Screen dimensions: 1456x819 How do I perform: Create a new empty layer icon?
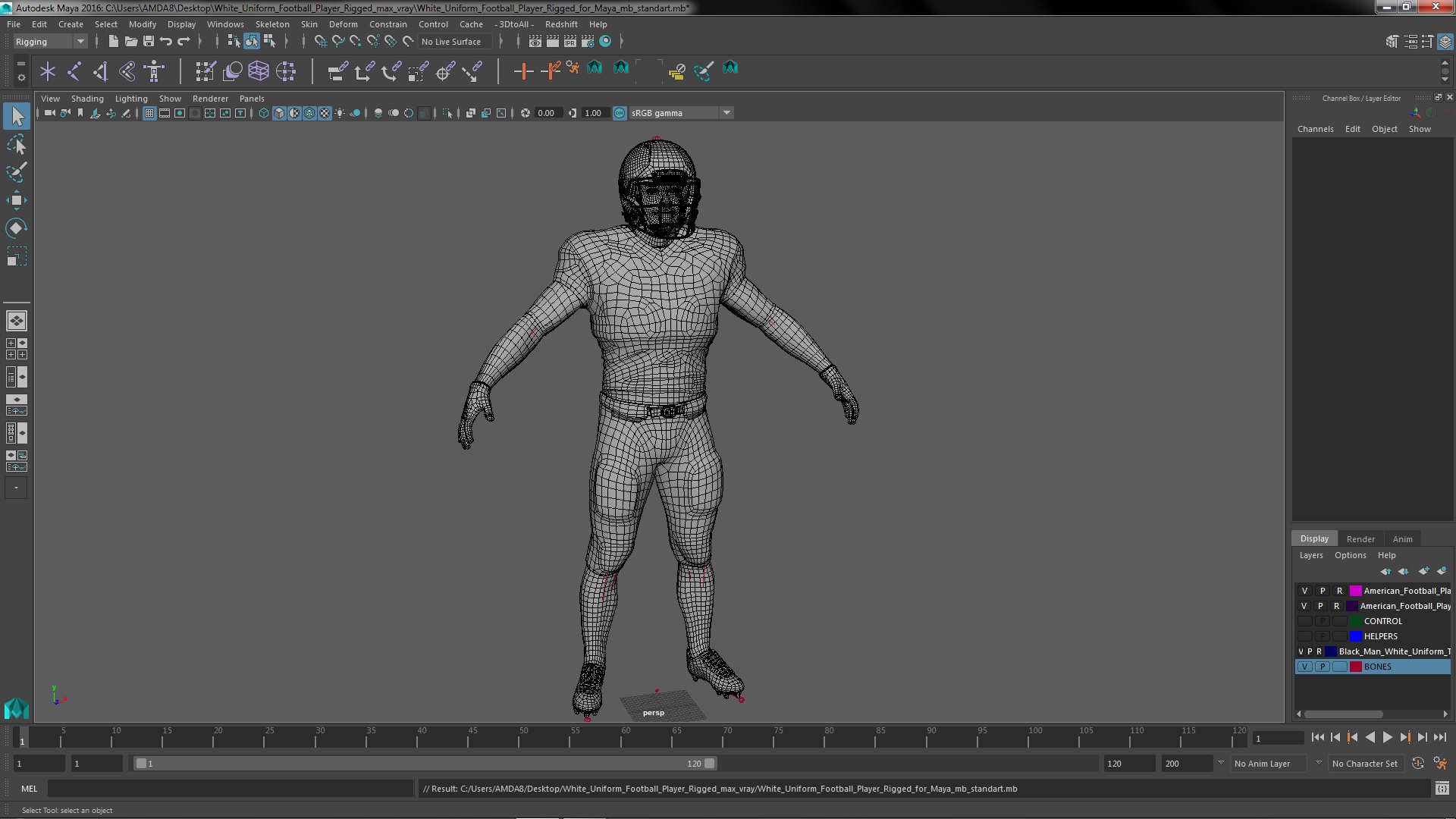tap(1423, 571)
